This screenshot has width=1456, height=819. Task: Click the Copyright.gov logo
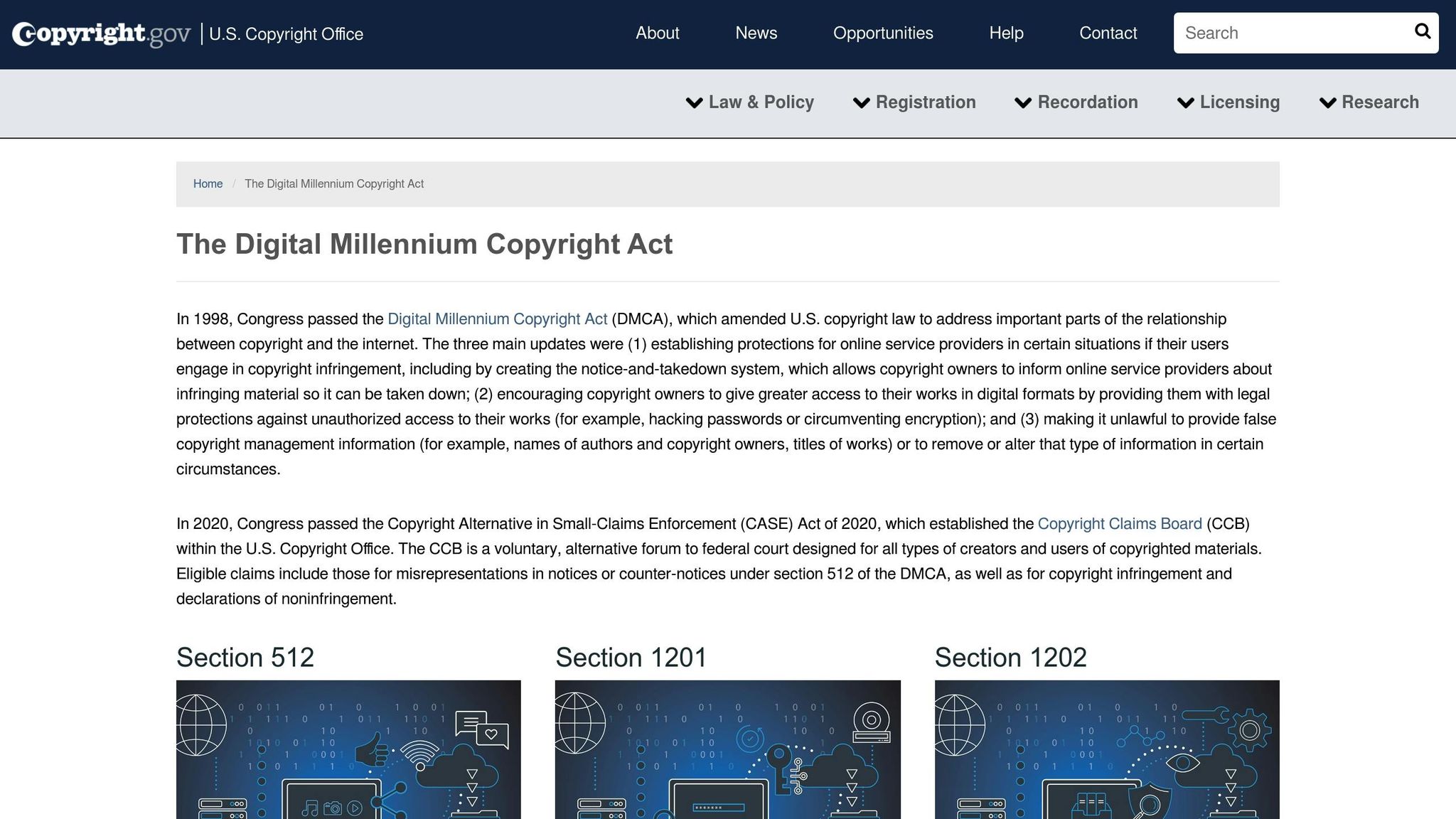point(102,34)
